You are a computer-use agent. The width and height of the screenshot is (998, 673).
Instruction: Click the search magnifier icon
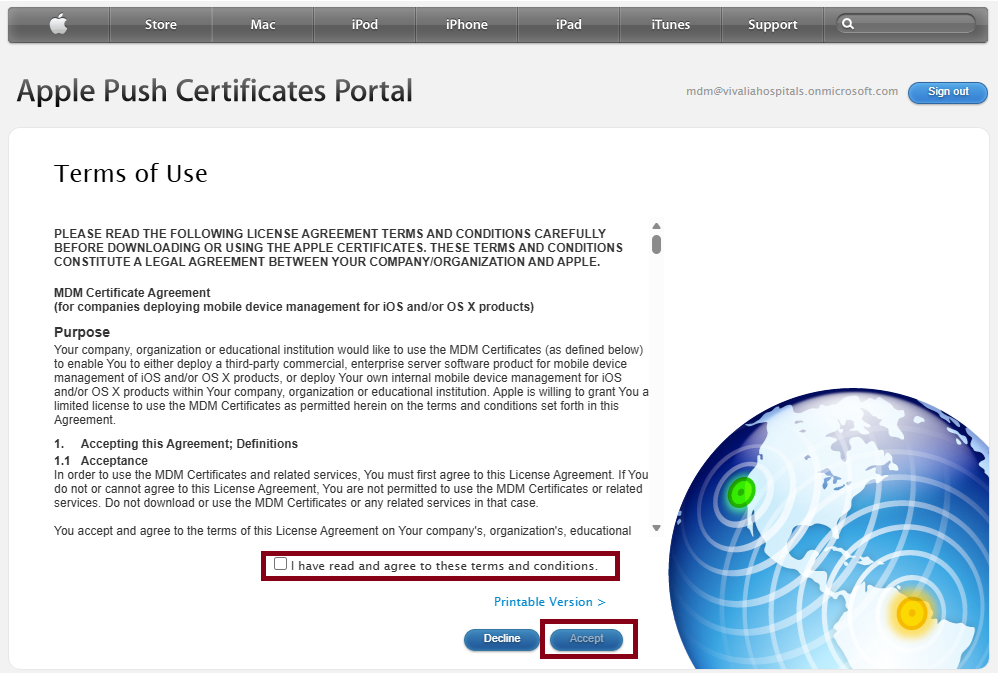click(848, 24)
